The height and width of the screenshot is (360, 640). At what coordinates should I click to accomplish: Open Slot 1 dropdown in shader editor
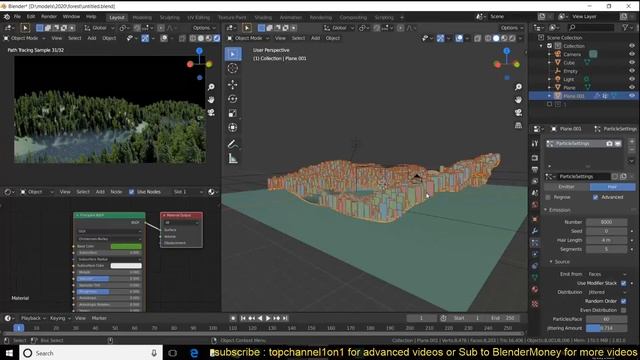click(188, 192)
